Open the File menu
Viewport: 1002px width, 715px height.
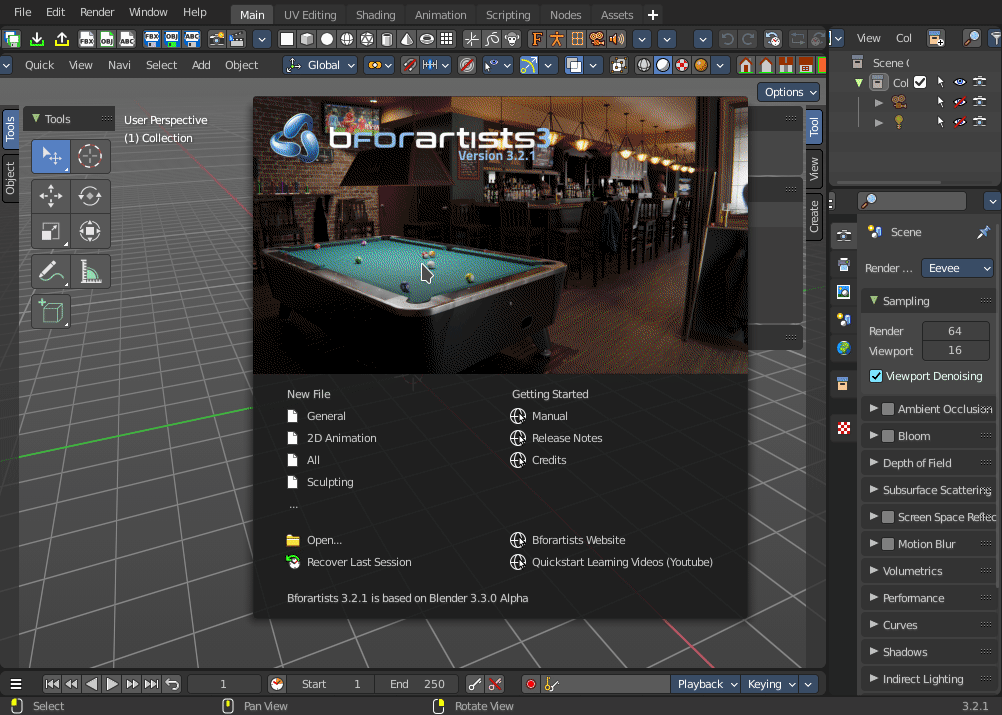pyautogui.click(x=22, y=12)
